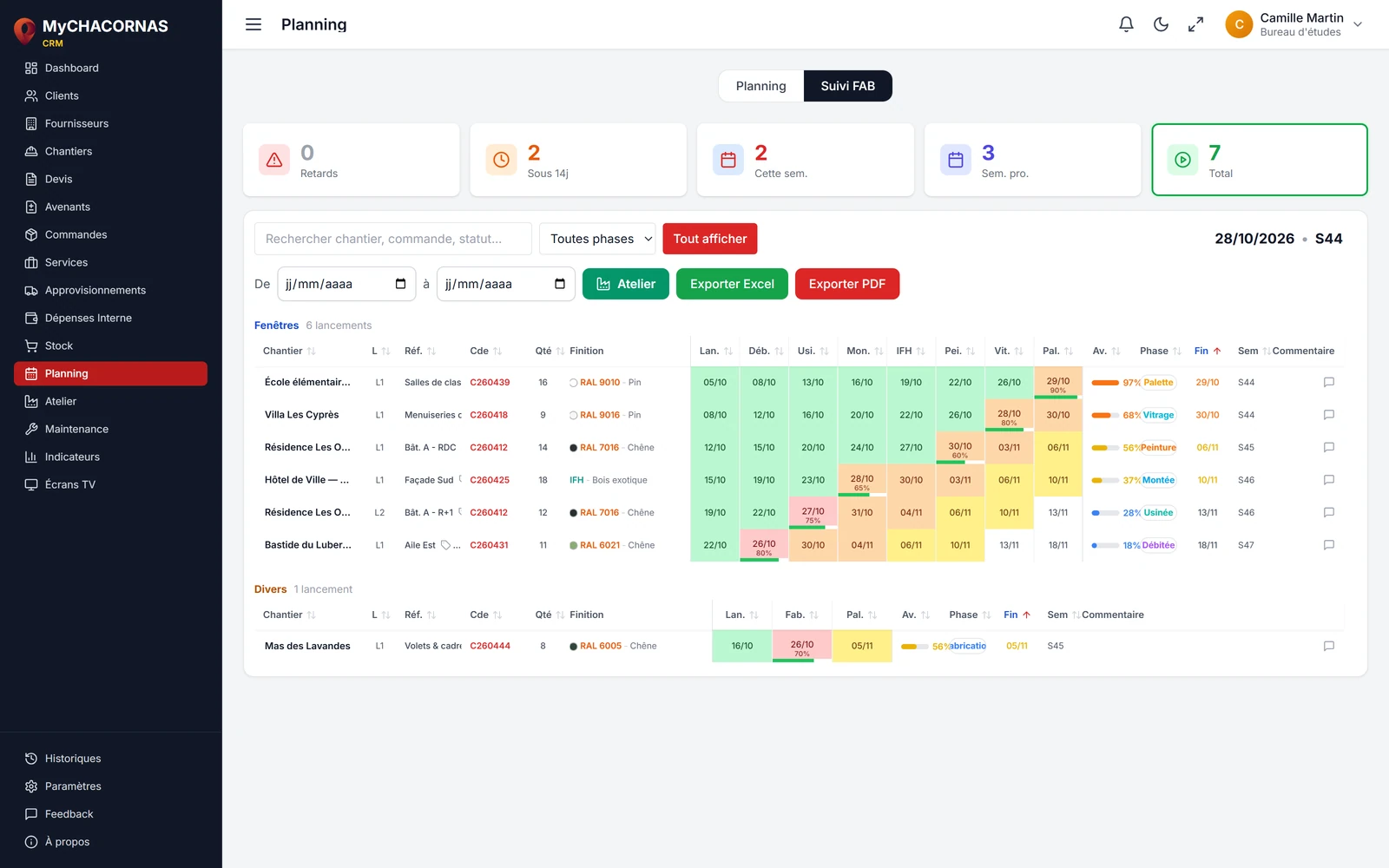Image resolution: width=1389 pixels, height=868 pixels.
Task: Open Historiques in the sidebar
Action: click(111, 759)
